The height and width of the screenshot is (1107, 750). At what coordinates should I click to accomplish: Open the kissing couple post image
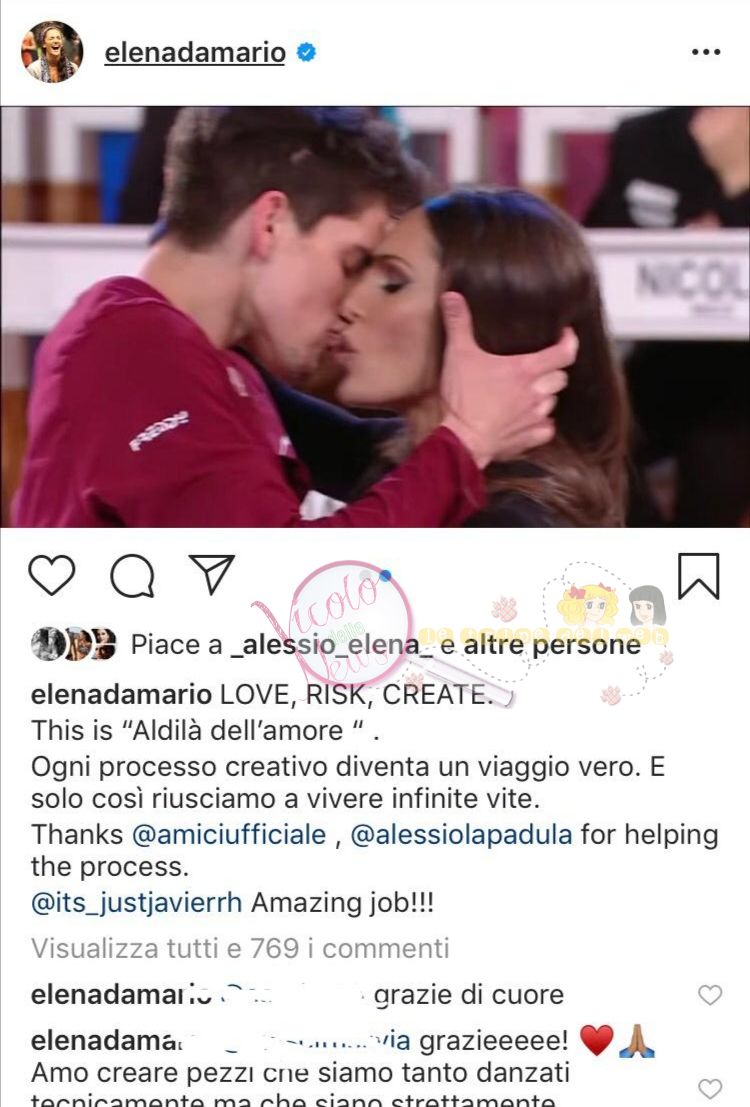tap(375, 317)
